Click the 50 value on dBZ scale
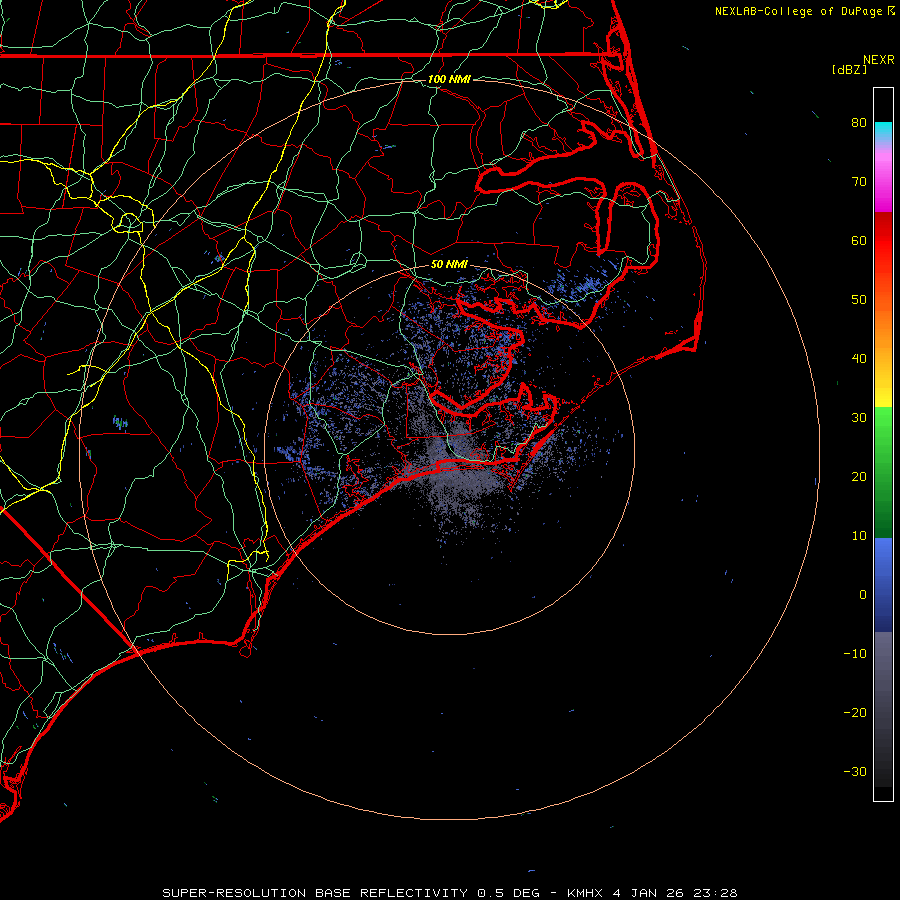 [x=859, y=300]
